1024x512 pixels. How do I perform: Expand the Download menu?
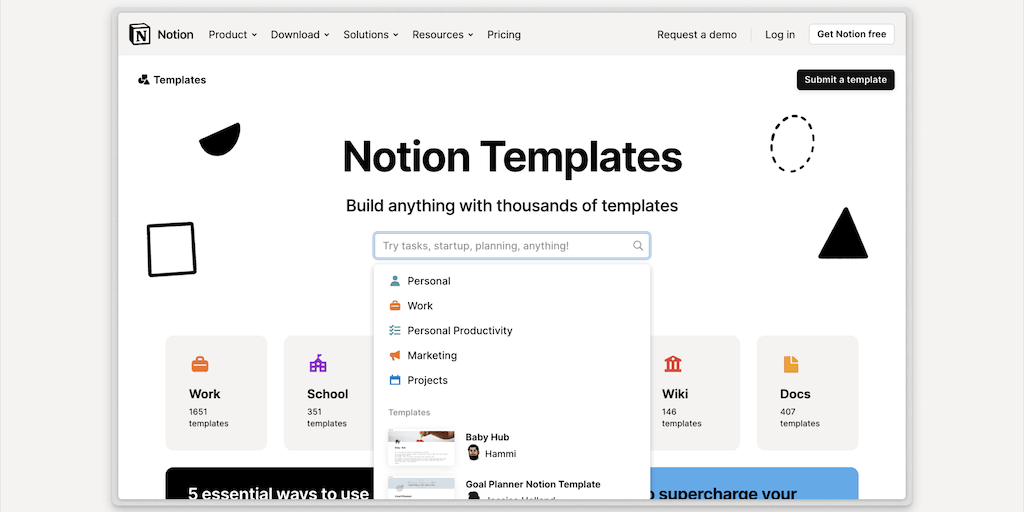(x=300, y=35)
